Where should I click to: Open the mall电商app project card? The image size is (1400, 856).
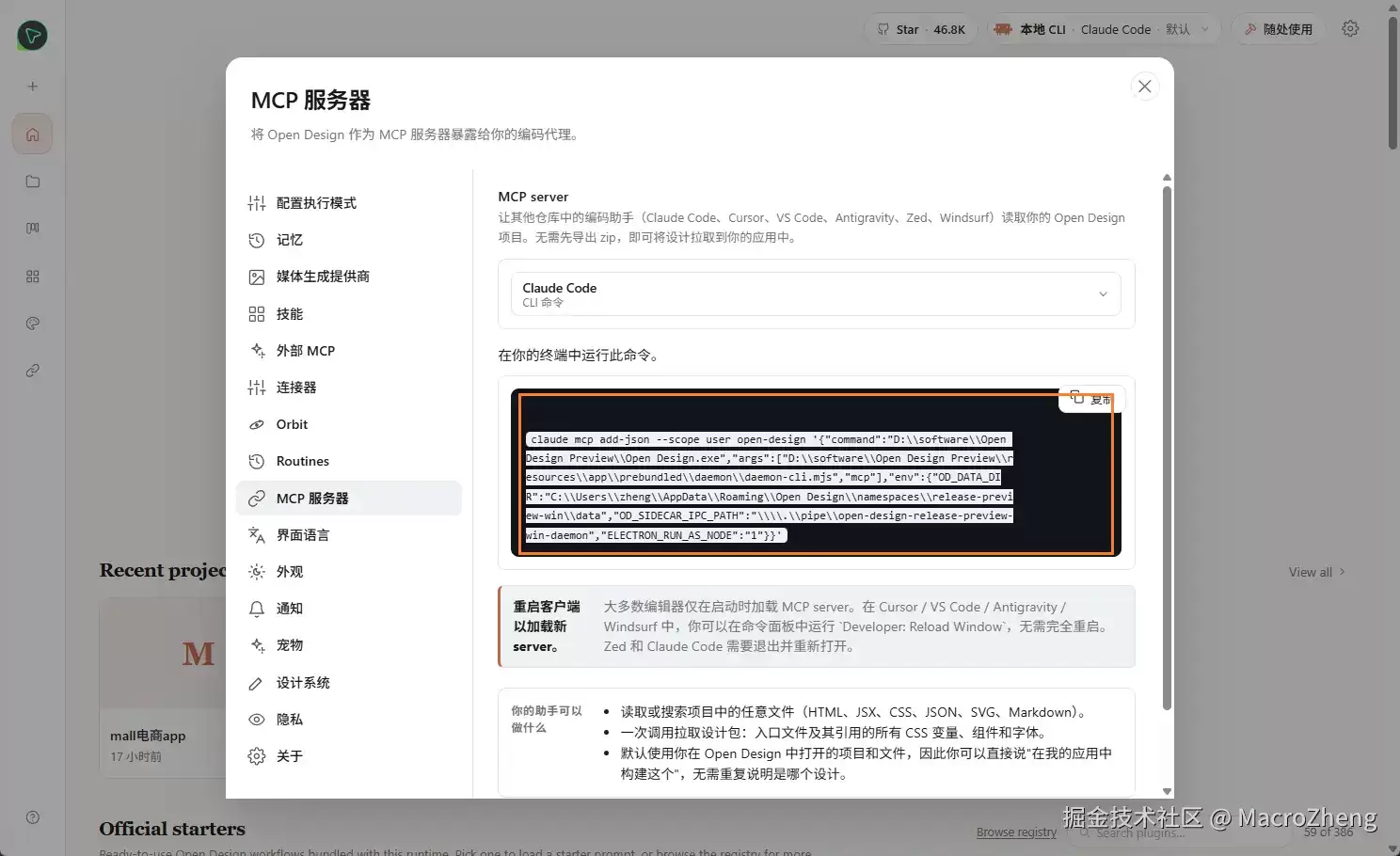coord(162,687)
